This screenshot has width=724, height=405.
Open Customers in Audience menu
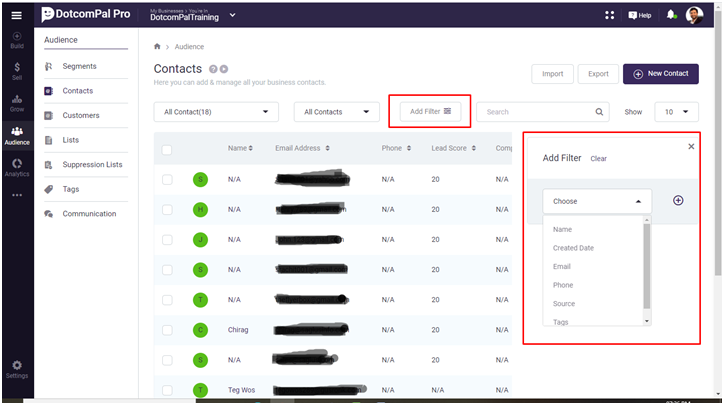pyautogui.click(x=81, y=115)
